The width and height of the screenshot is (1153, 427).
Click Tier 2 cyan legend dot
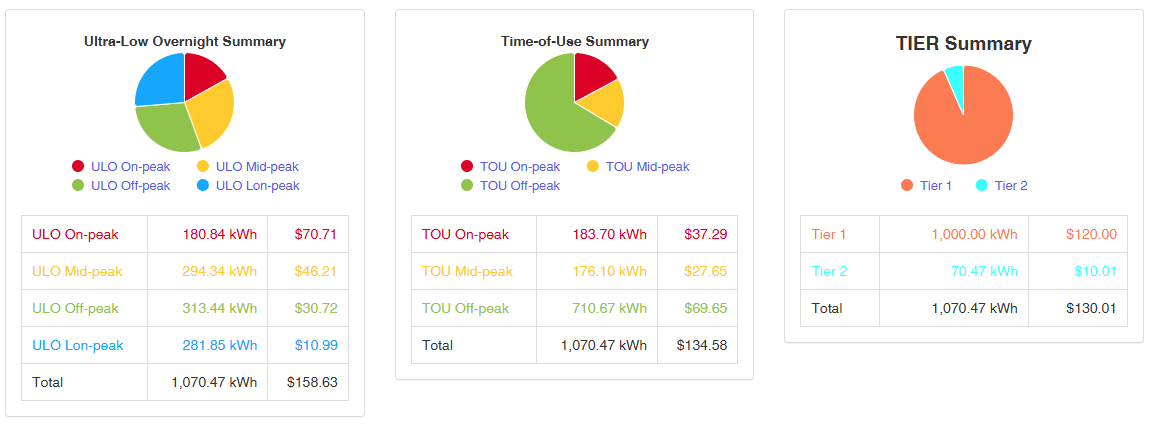pyautogui.click(x=981, y=186)
